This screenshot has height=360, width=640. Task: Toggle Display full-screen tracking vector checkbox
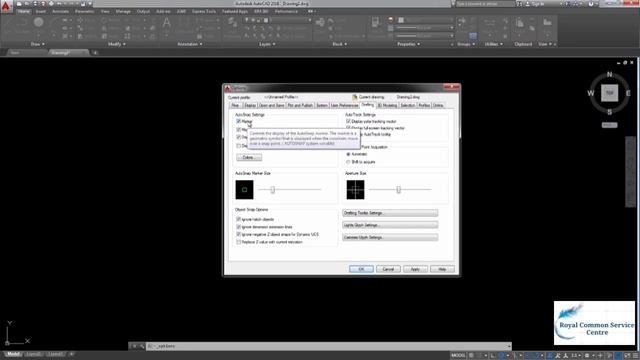tap(348, 128)
